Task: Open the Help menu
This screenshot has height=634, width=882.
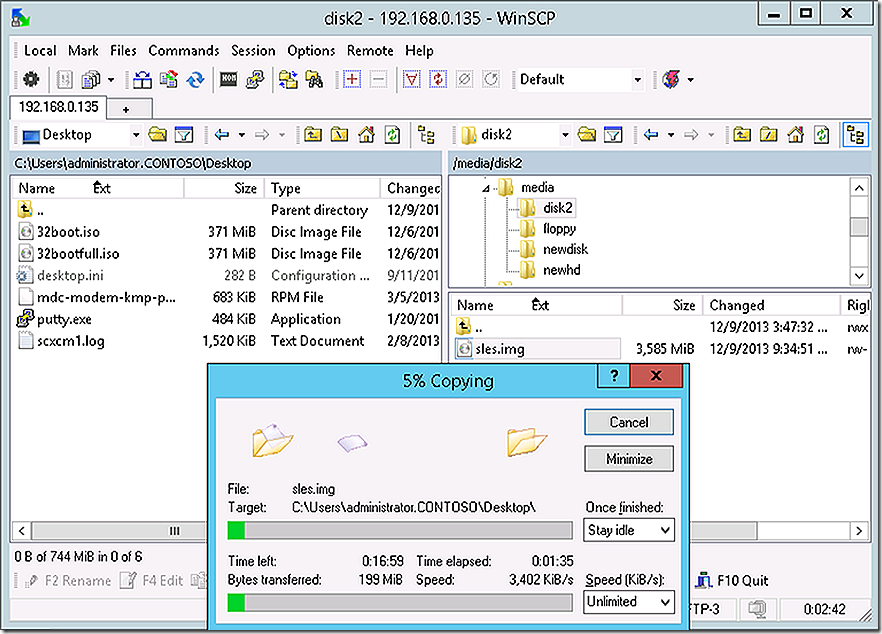Action: [x=419, y=51]
